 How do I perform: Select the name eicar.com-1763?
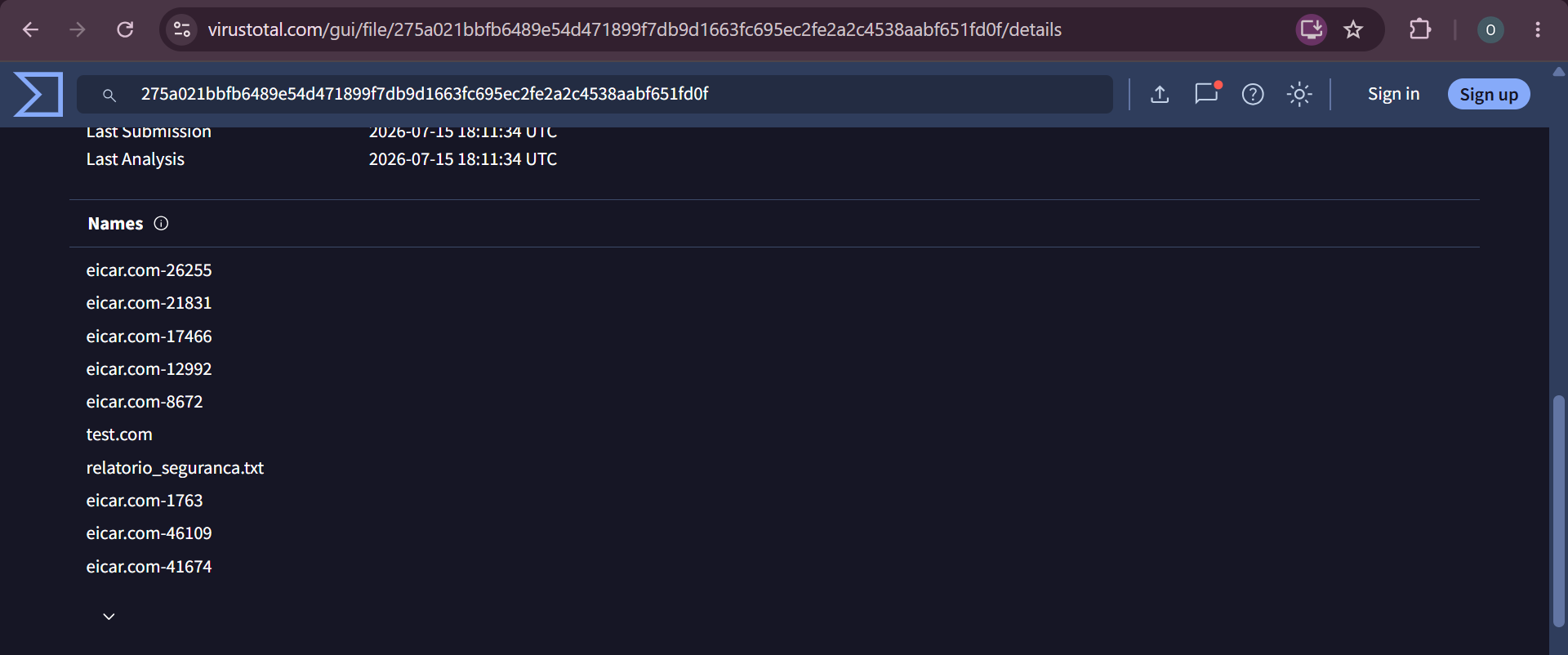tap(145, 501)
